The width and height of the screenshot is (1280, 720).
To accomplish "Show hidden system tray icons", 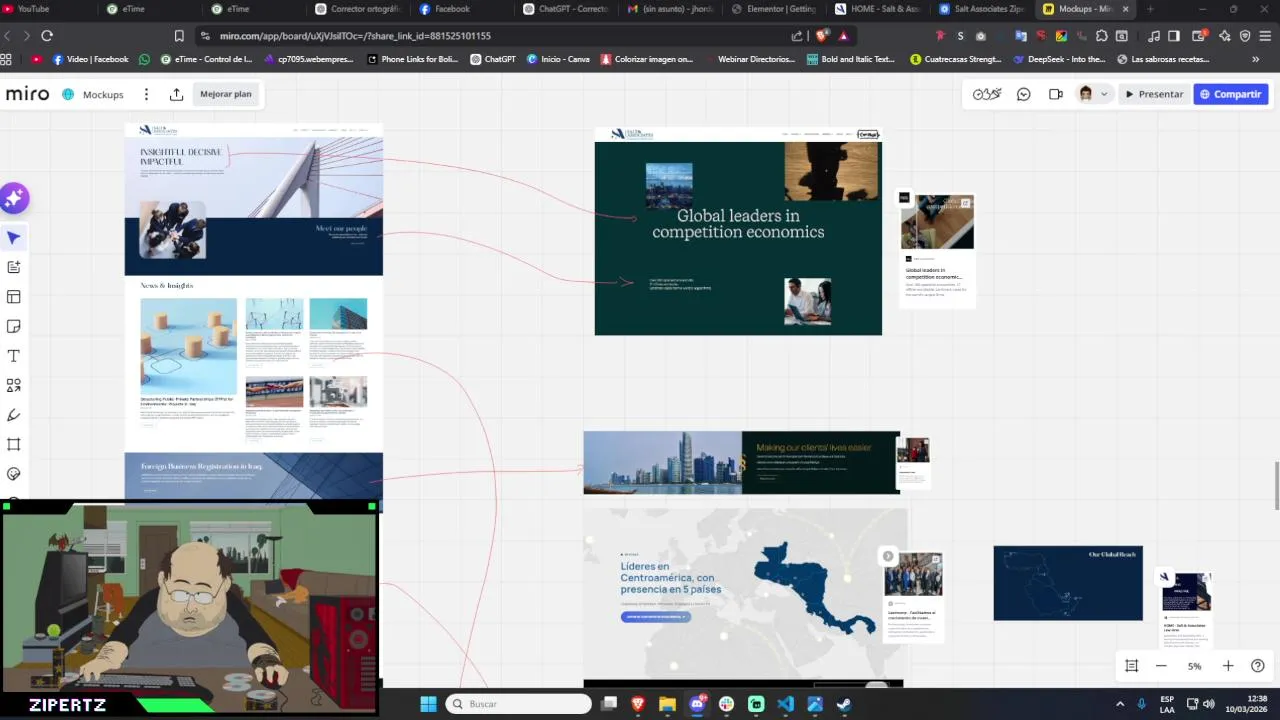I will [1120, 704].
